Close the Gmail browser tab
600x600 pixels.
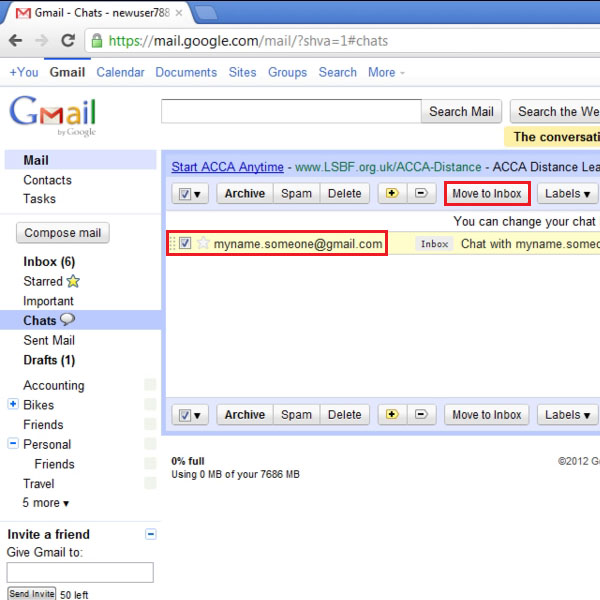179,13
